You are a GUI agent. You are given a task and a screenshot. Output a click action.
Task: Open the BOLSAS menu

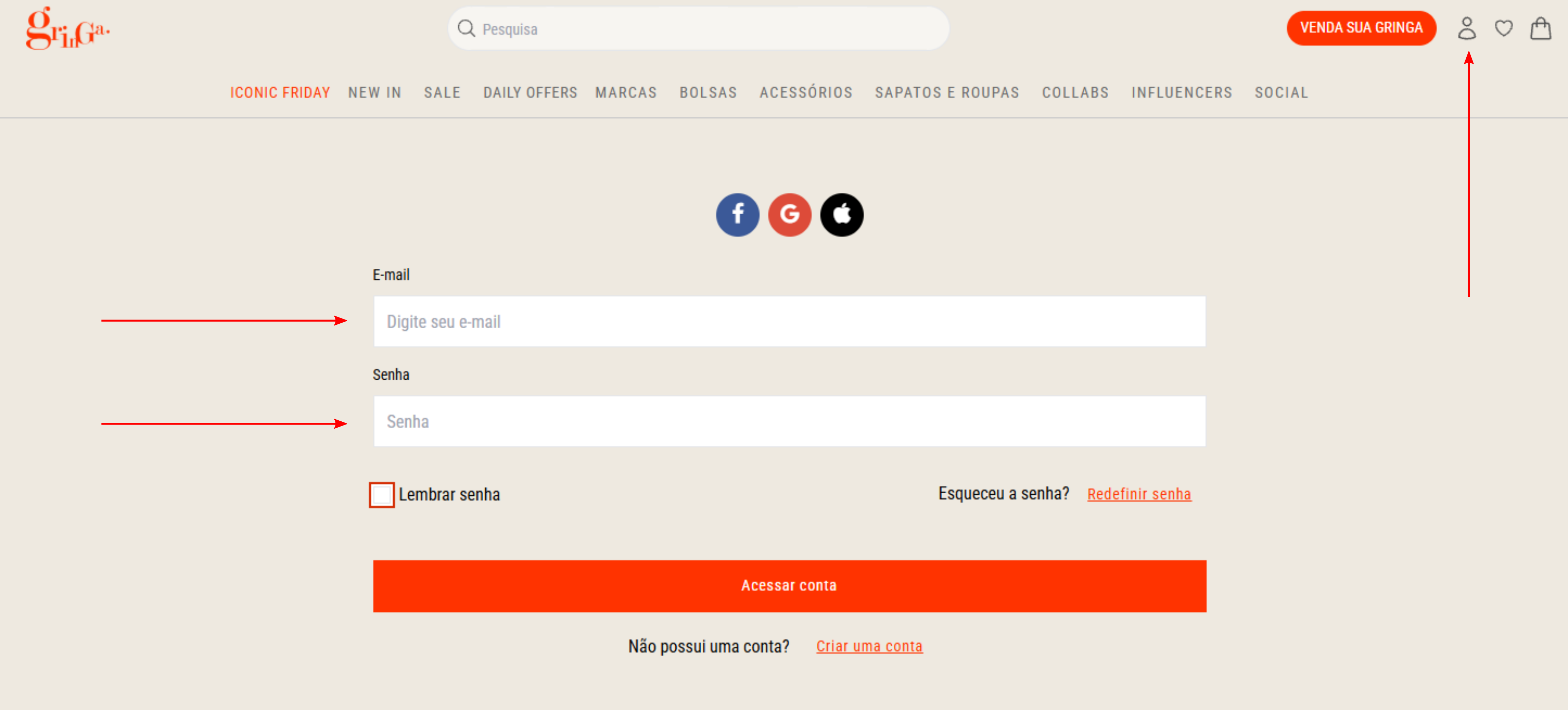point(708,92)
